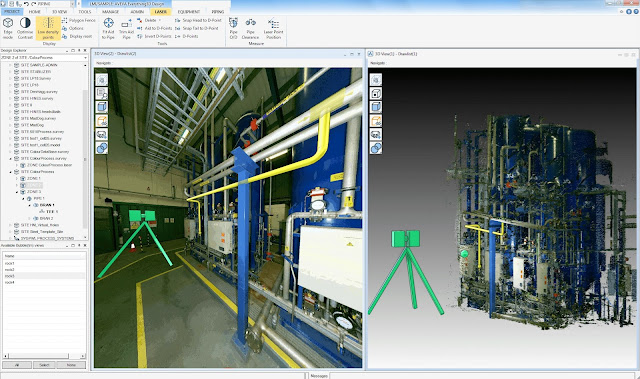640x379 pixels.
Task: Click Display reset in ribbon
Action: [77, 36]
